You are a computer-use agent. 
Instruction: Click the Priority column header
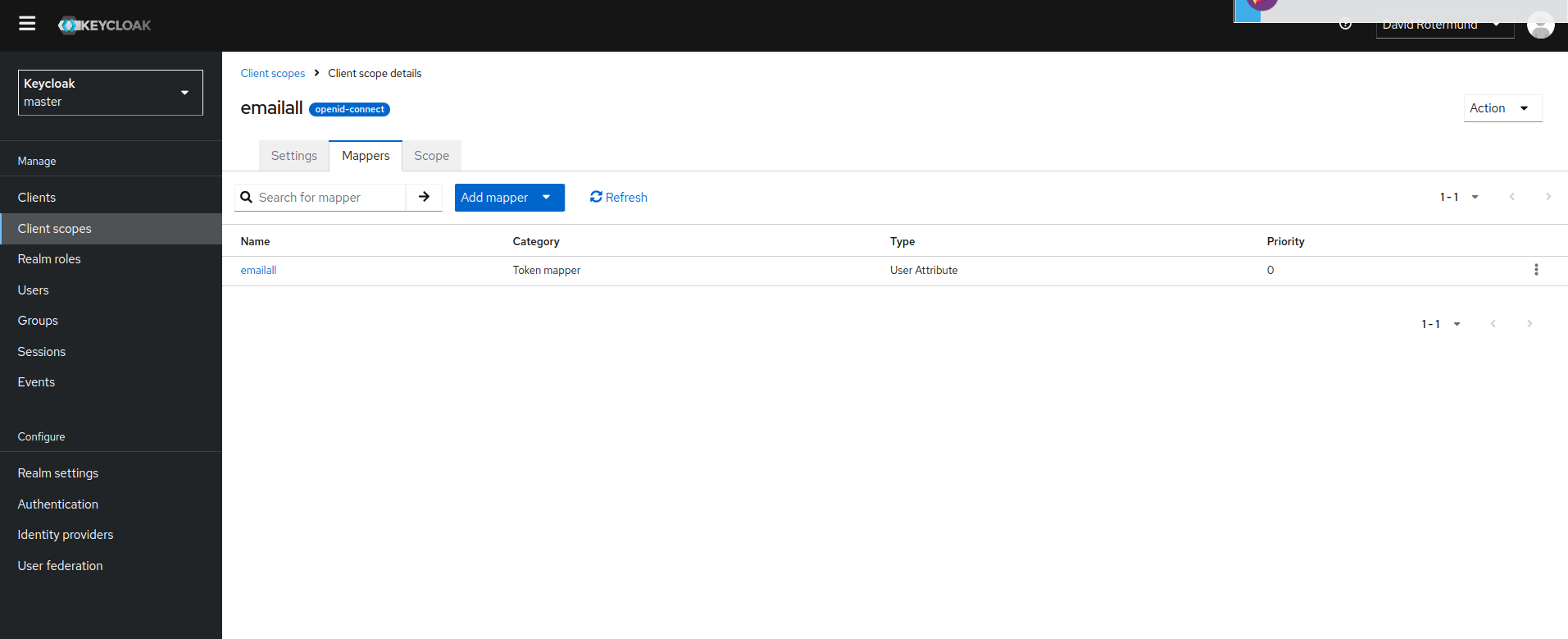[x=1285, y=241]
